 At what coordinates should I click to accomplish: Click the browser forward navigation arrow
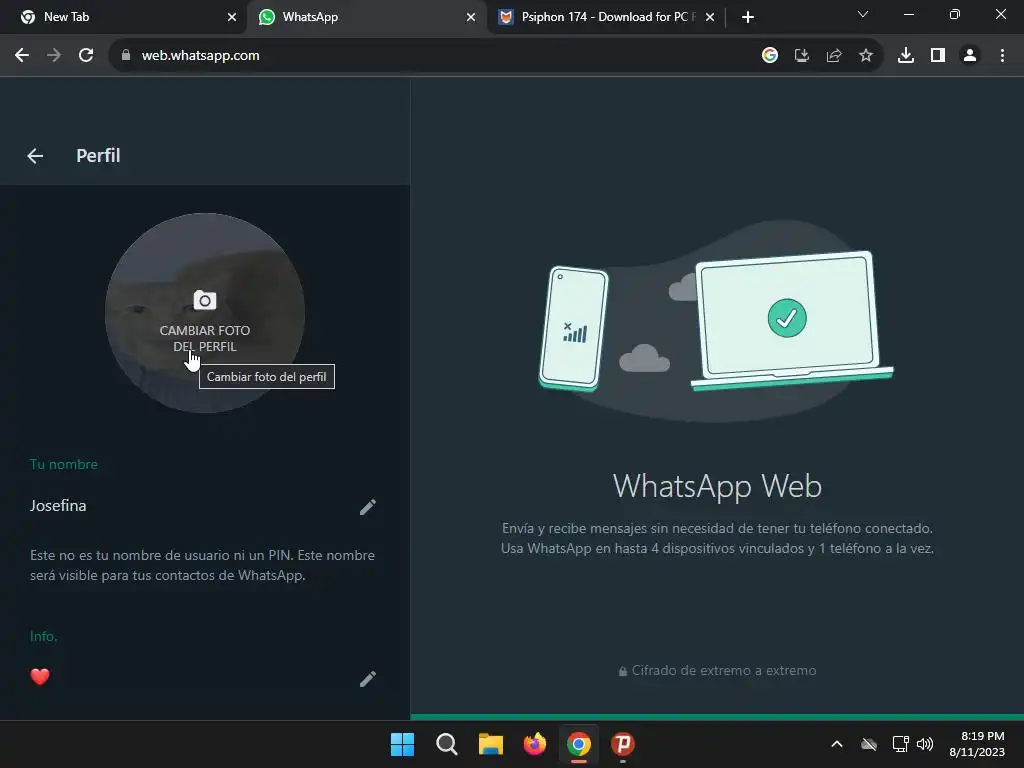pos(54,56)
